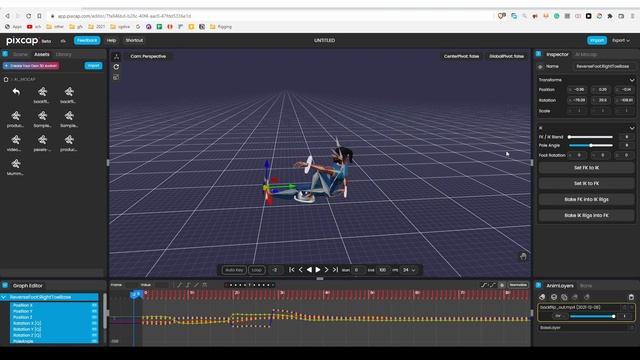Select the move gizmo tool in viewport
The width and height of the screenshot is (640, 360).
pyautogui.click(x=116, y=57)
